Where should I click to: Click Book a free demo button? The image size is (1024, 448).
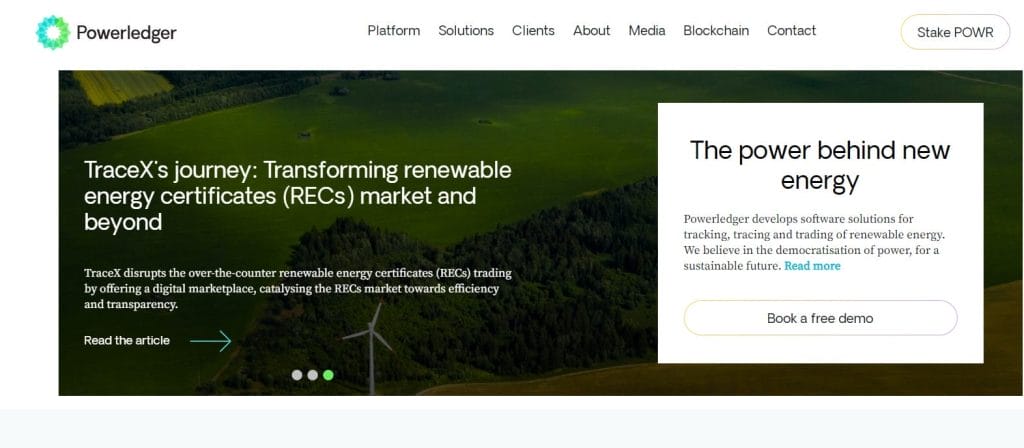point(820,318)
